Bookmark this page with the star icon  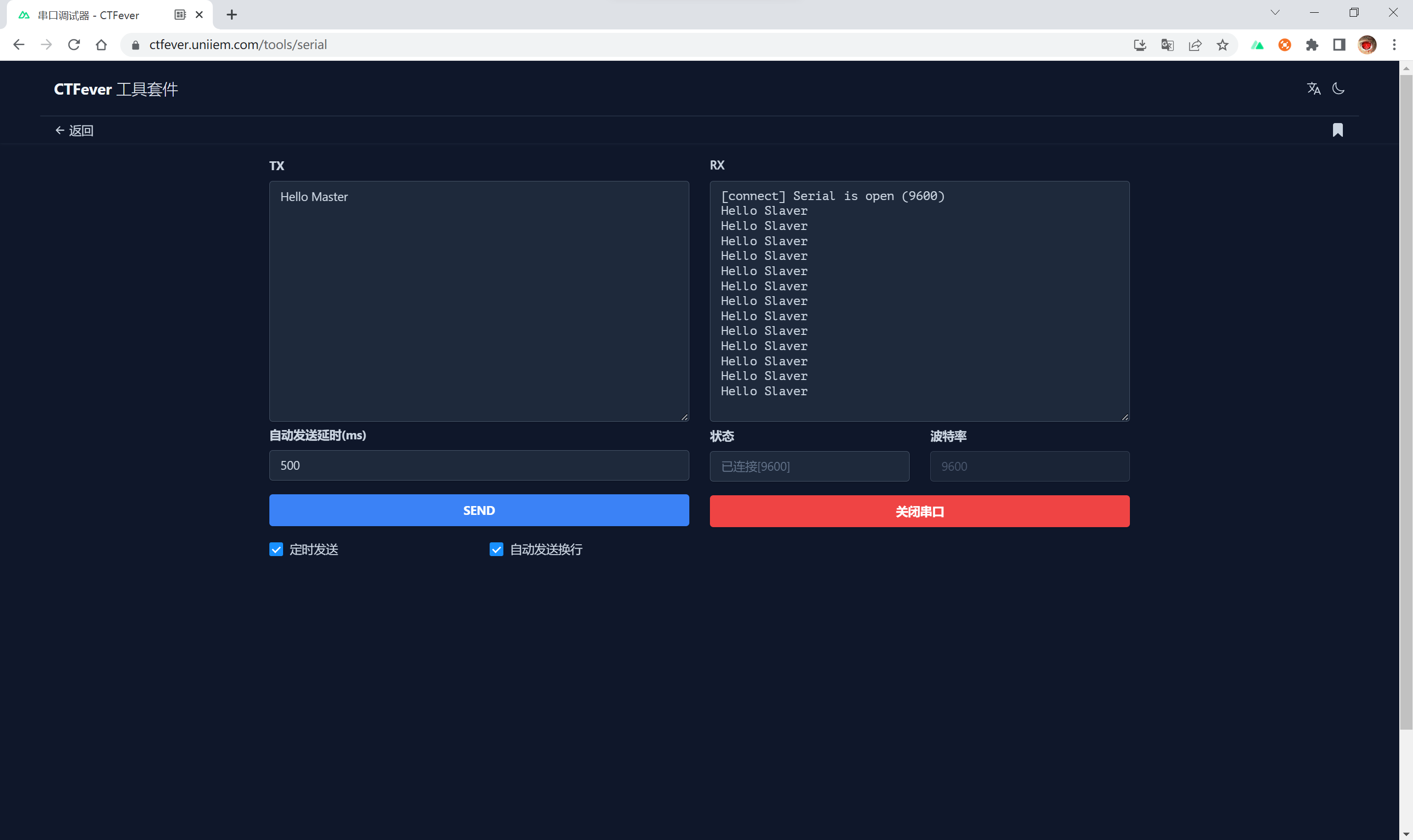click(1223, 45)
